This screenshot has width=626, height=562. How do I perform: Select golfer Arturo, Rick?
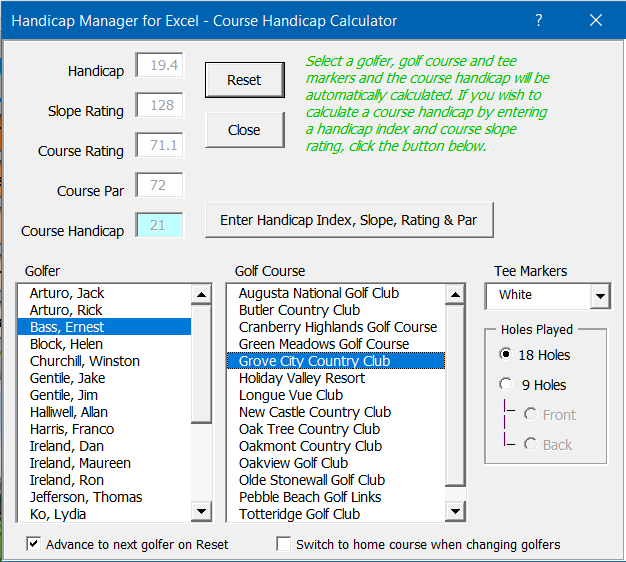coord(105,310)
